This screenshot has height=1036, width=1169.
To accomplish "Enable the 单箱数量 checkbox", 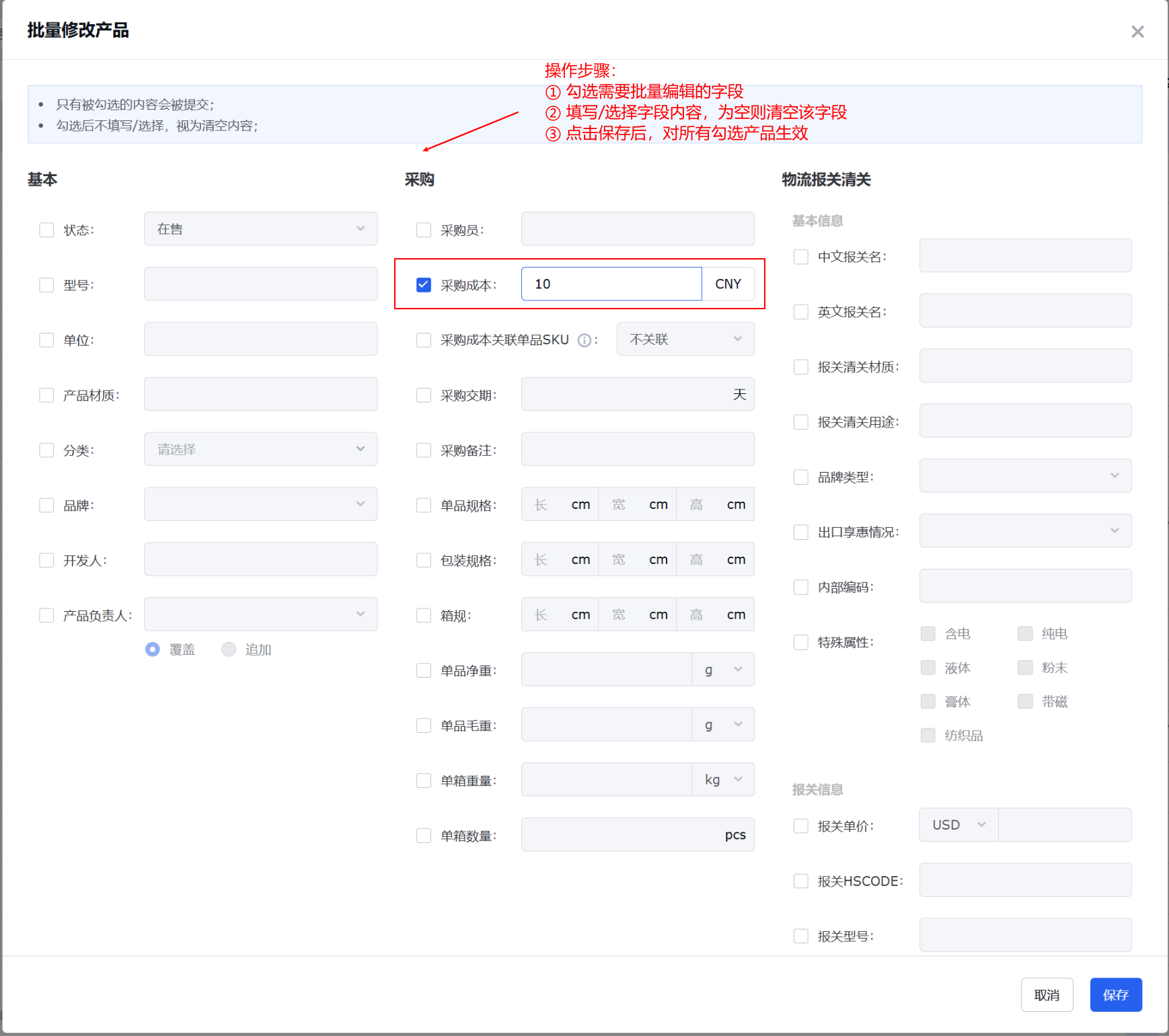I will tap(424, 836).
